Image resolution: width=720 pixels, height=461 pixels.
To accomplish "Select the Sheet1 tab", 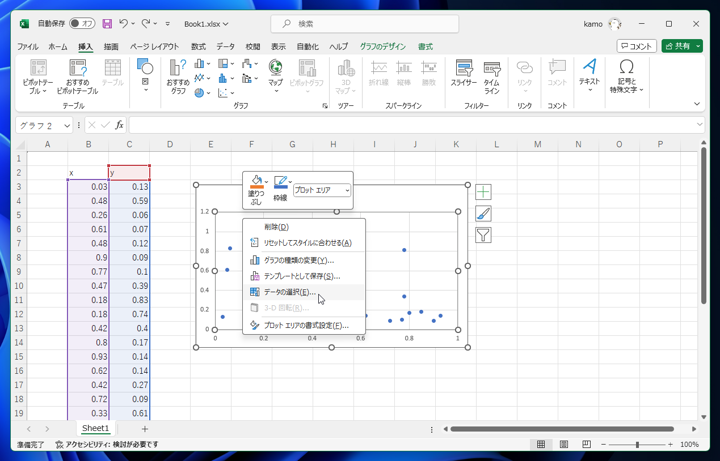I will pos(96,428).
